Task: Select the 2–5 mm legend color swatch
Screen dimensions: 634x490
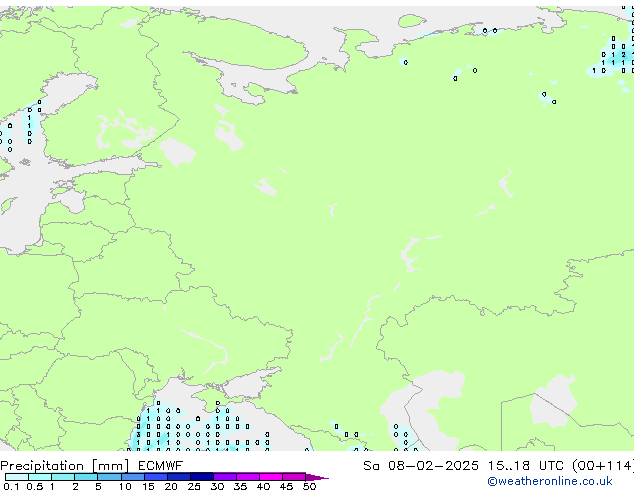Action: pyautogui.click(x=86, y=477)
